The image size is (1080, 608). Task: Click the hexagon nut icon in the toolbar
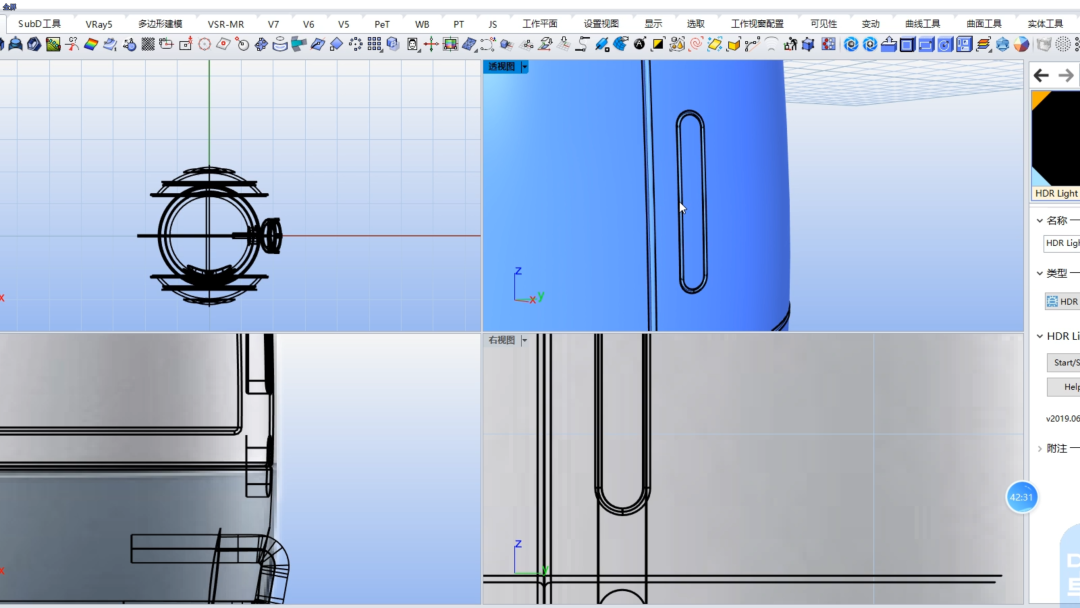pos(34,45)
